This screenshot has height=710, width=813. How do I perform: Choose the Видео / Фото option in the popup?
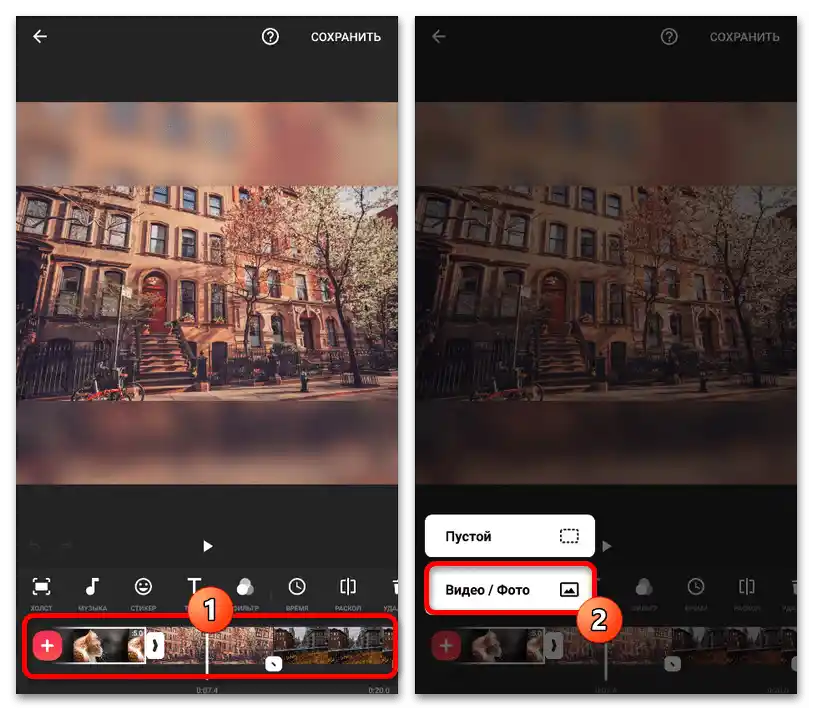[510, 590]
